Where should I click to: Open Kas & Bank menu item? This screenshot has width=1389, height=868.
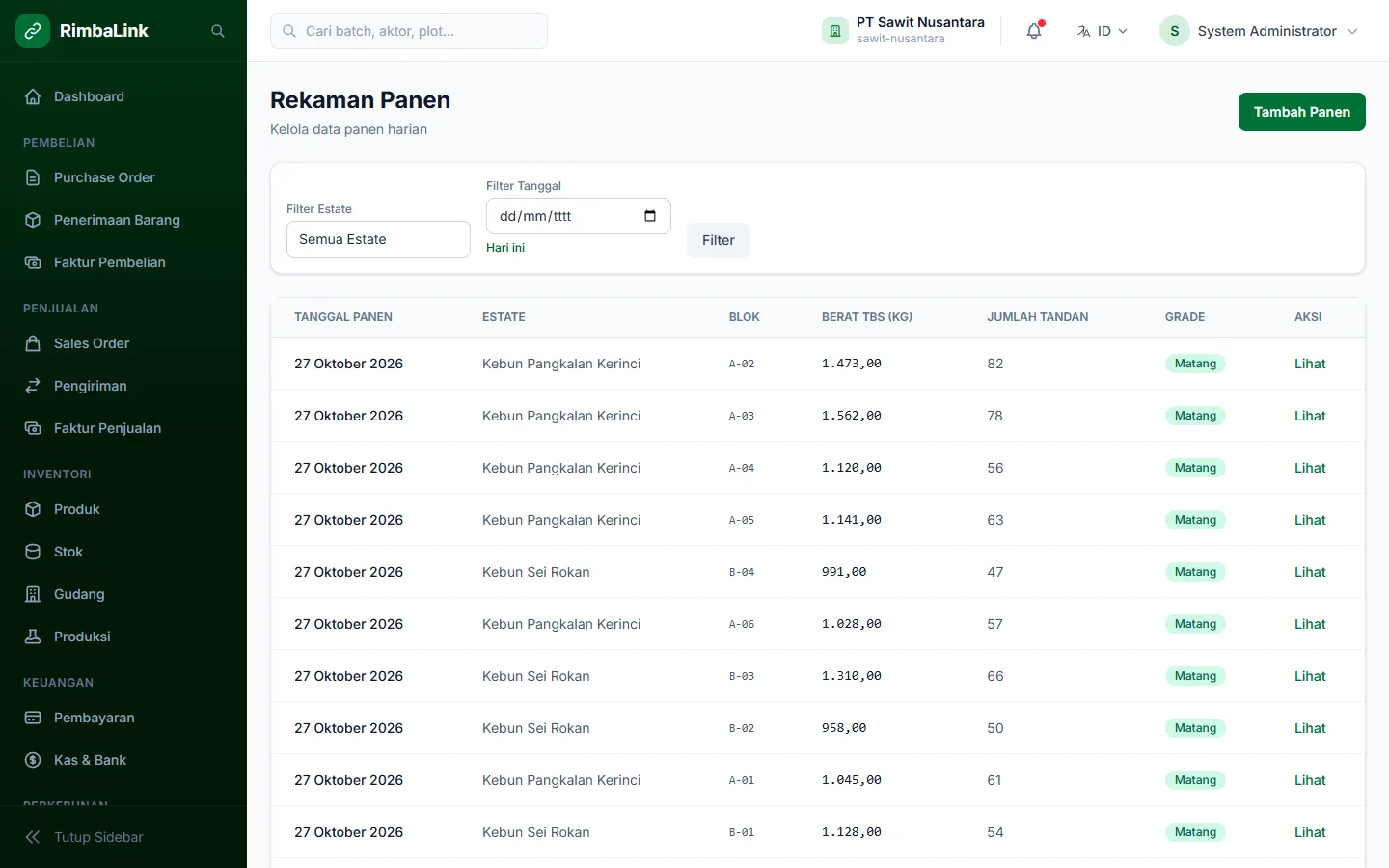point(123,760)
